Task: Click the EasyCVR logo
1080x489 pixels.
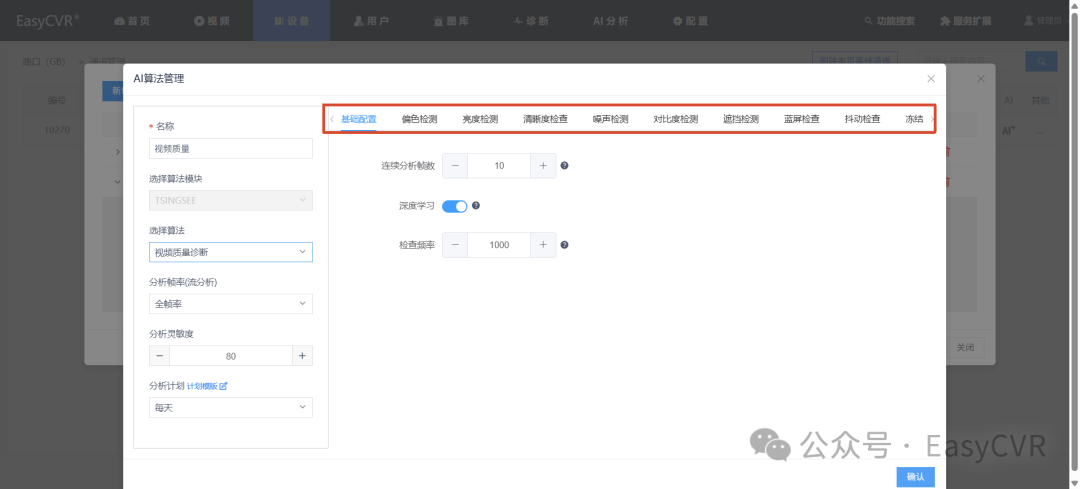Action: (48, 21)
